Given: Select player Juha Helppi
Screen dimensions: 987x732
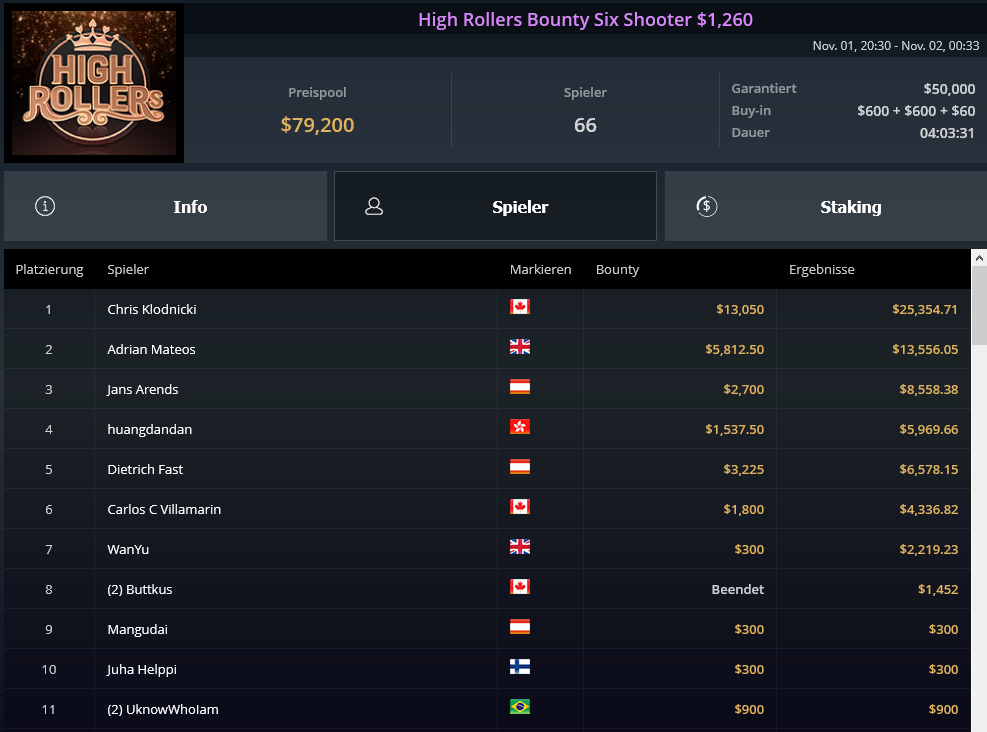Looking at the screenshot, I should tap(142, 669).
